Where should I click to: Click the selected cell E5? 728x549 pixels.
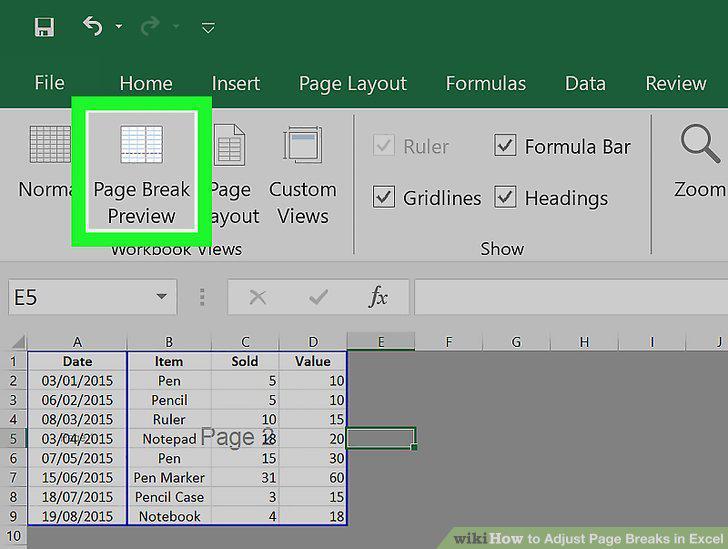[x=381, y=438]
